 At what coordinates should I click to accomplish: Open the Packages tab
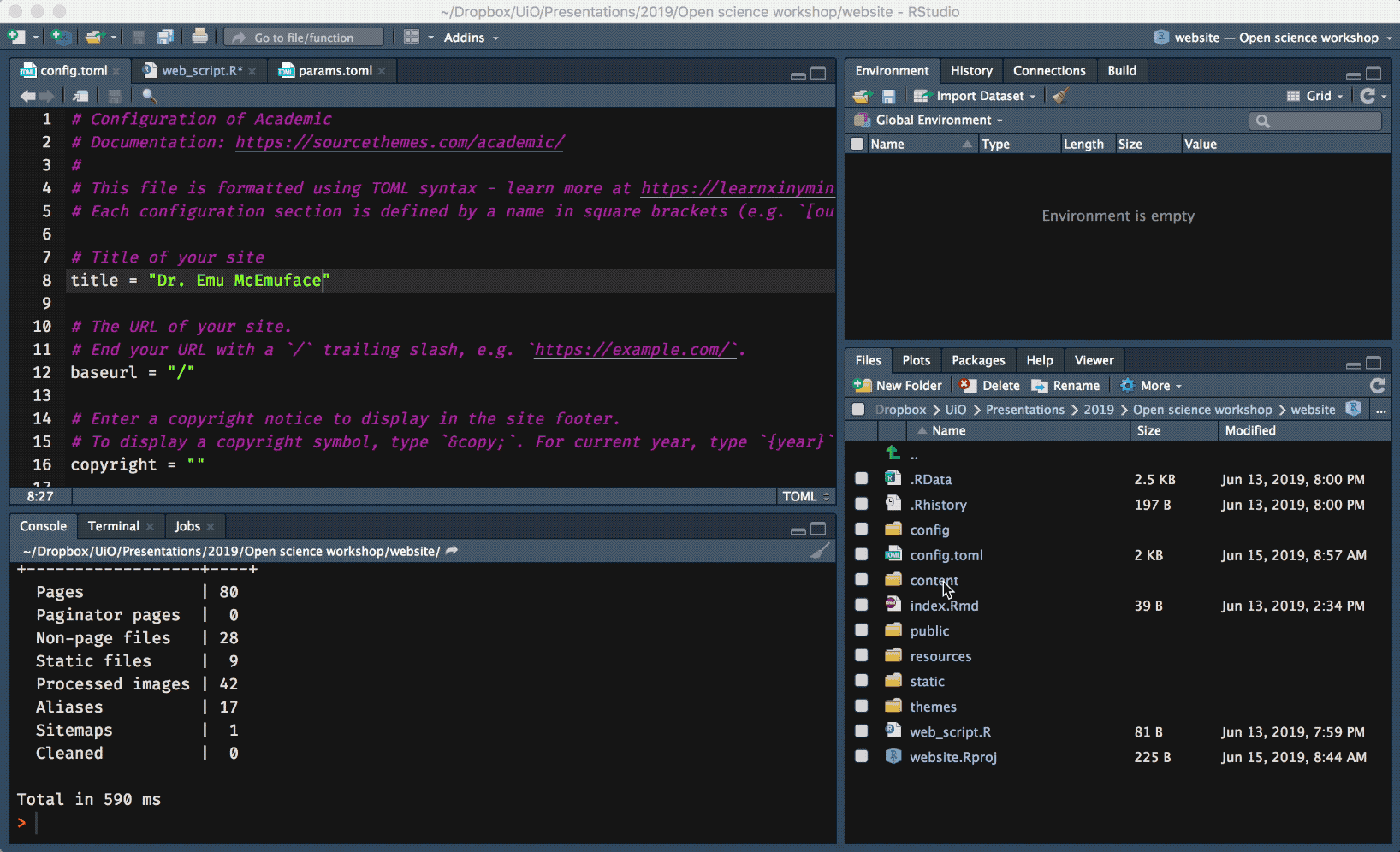click(x=977, y=361)
